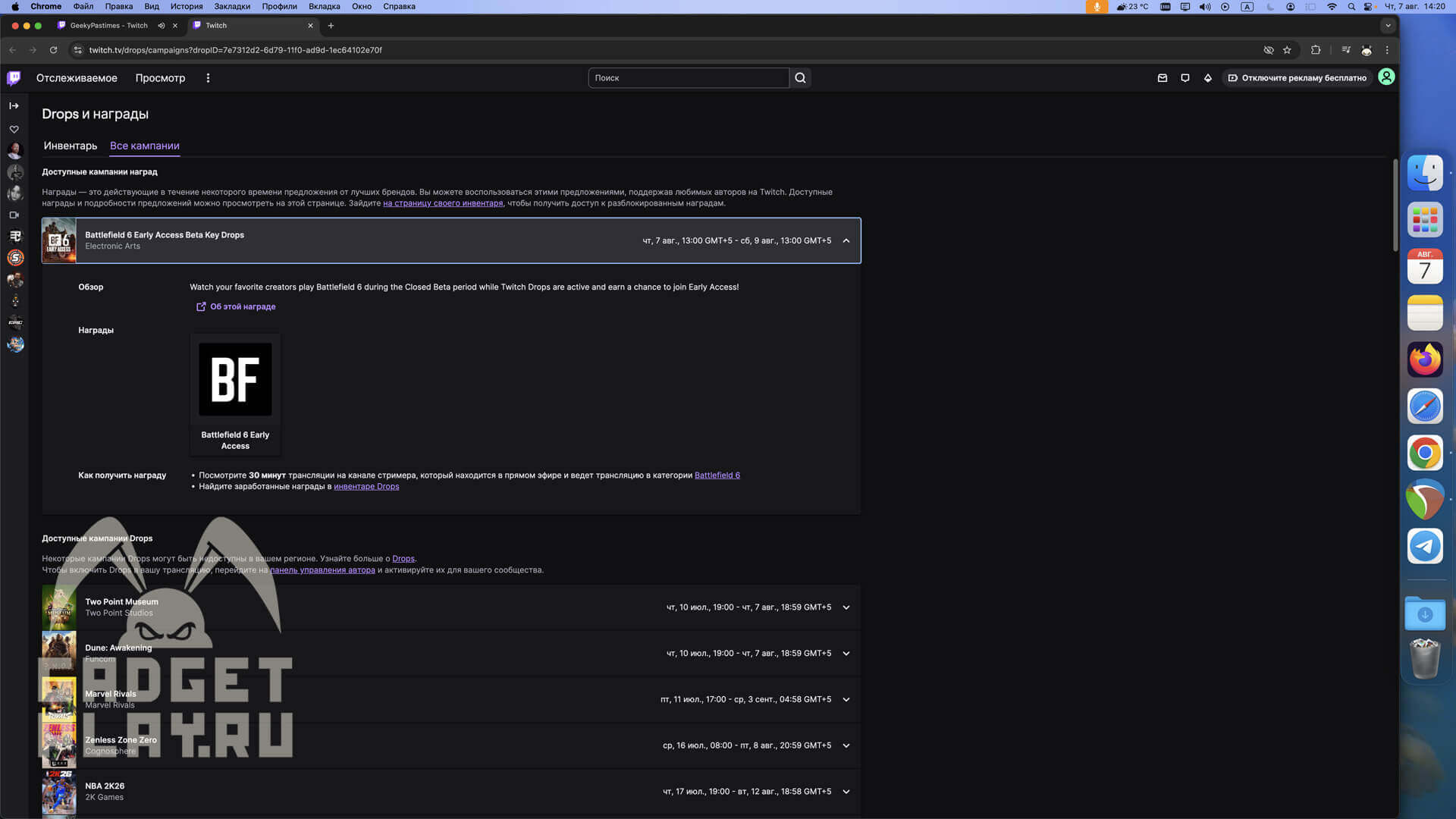Click the search magnifier button
The image size is (1456, 819).
[x=800, y=77]
